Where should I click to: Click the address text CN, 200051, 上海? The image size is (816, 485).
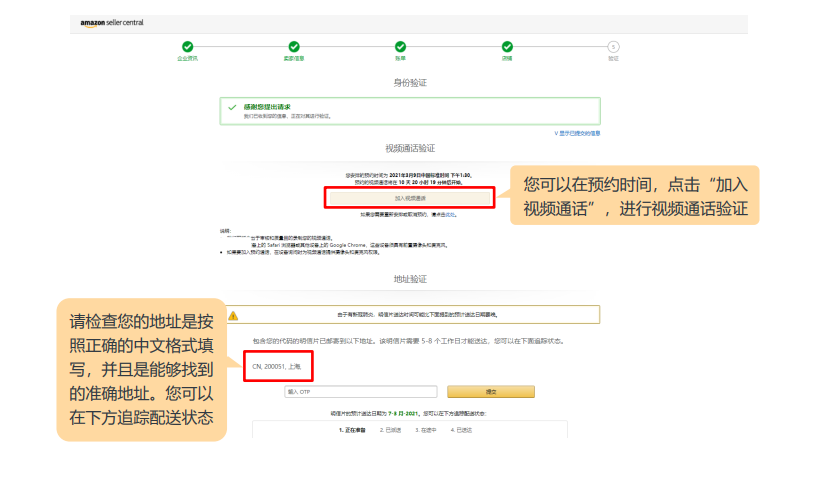[276, 366]
